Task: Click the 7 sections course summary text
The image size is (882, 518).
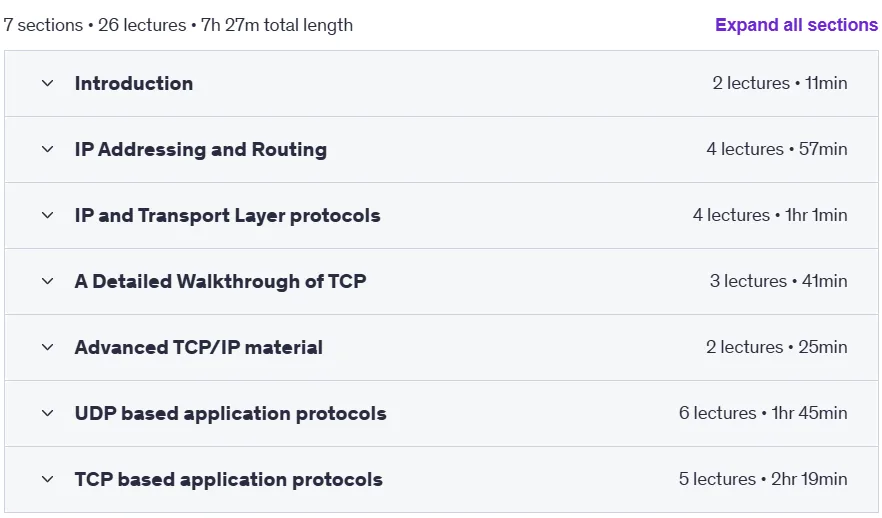Action: [x=178, y=25]
